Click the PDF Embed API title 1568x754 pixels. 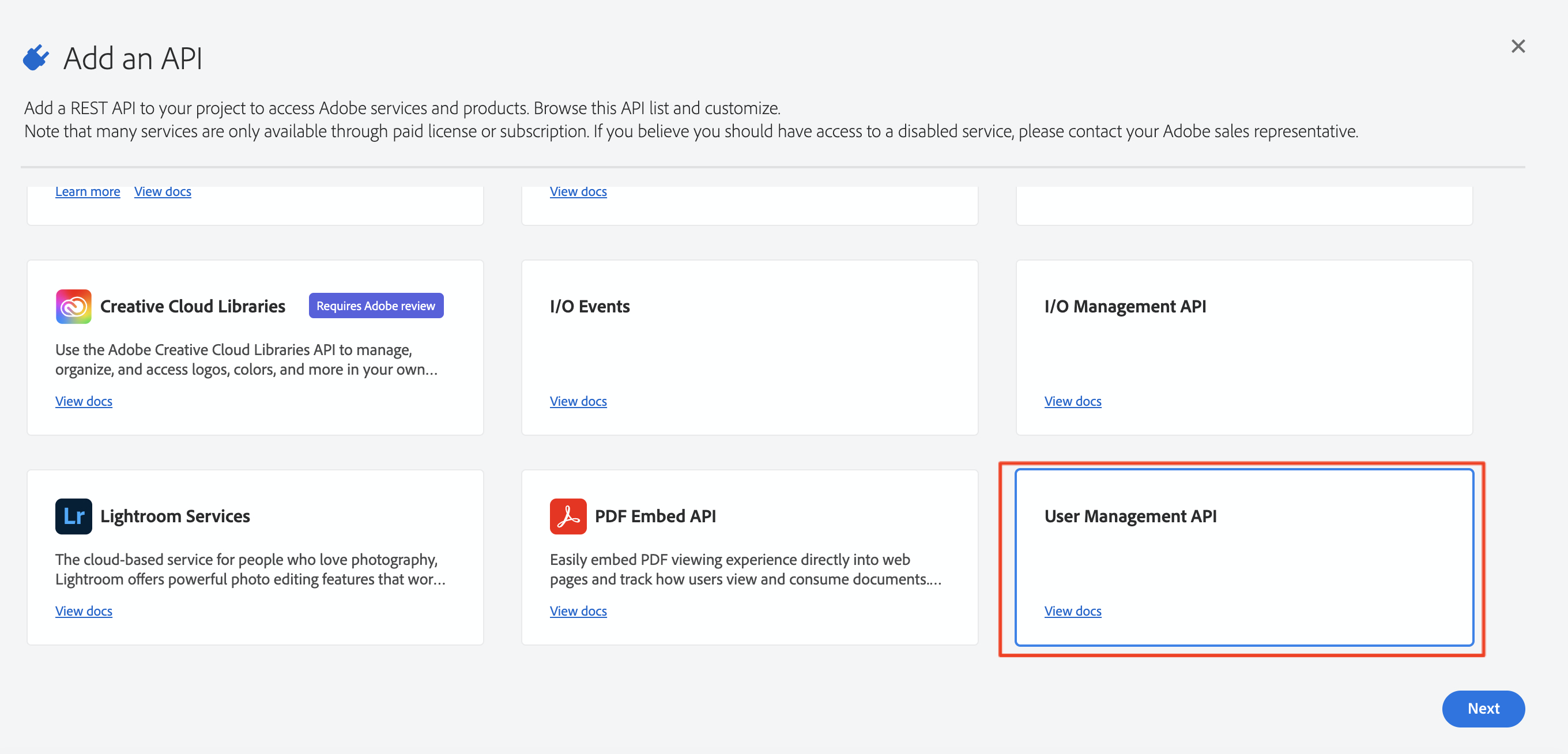[x=655, y=516]
